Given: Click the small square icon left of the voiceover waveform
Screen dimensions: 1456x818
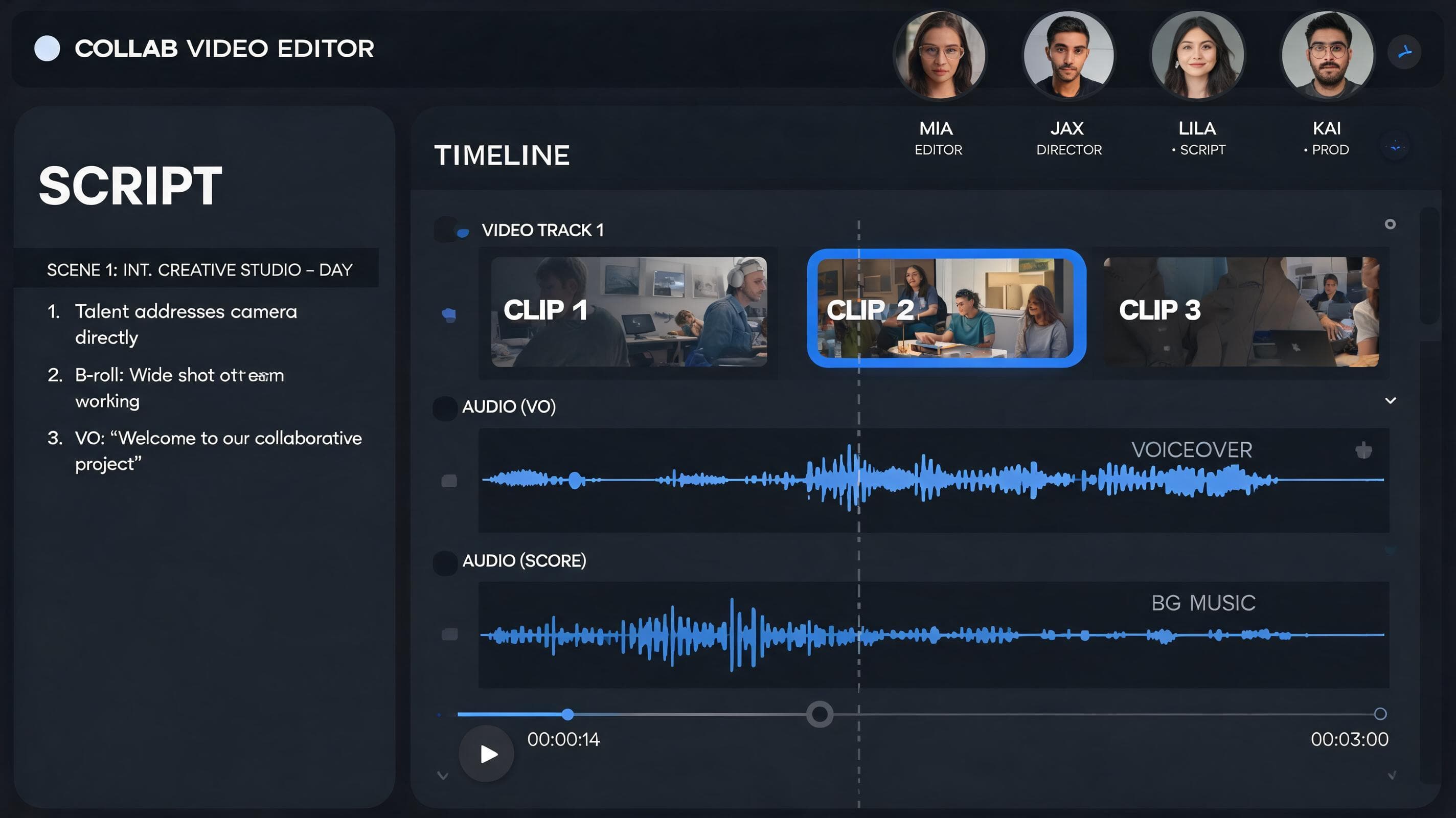Looking at the screenshot, I should [x=449, y=481].
